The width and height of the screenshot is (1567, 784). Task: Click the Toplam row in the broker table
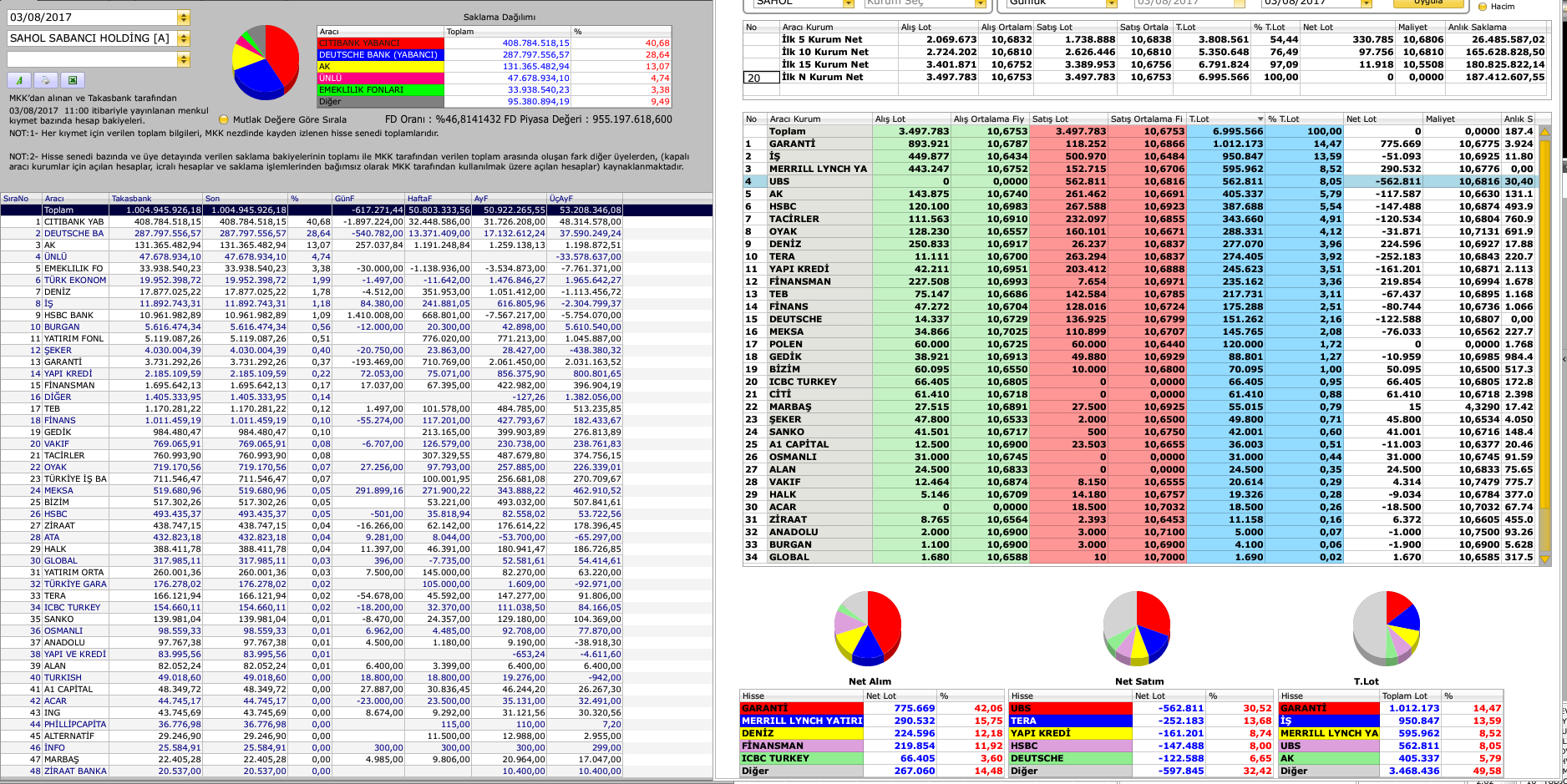click(x=1139, y=131)
